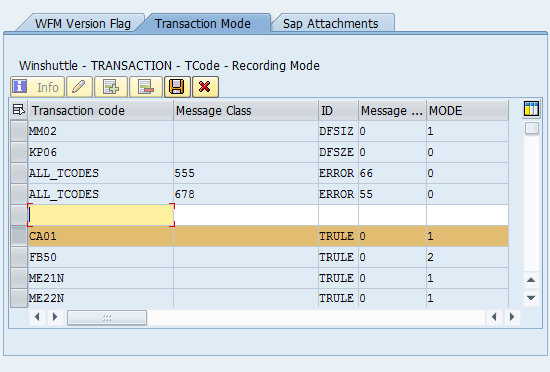
Task: Click the MODE column header
Action: [x=468, y=110]
